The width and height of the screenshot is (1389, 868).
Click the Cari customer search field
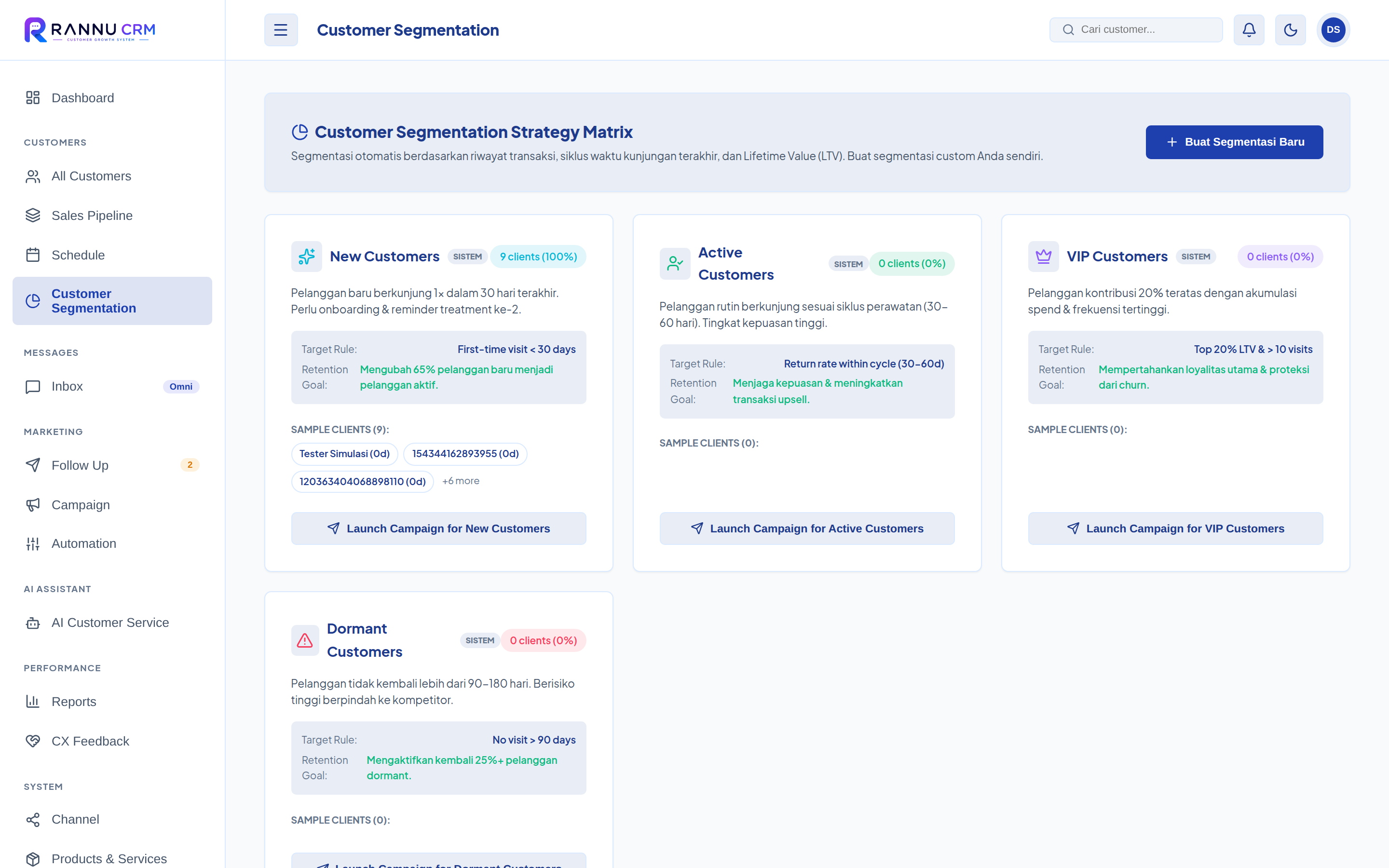pyautogui.click(x=1135, y=29)
